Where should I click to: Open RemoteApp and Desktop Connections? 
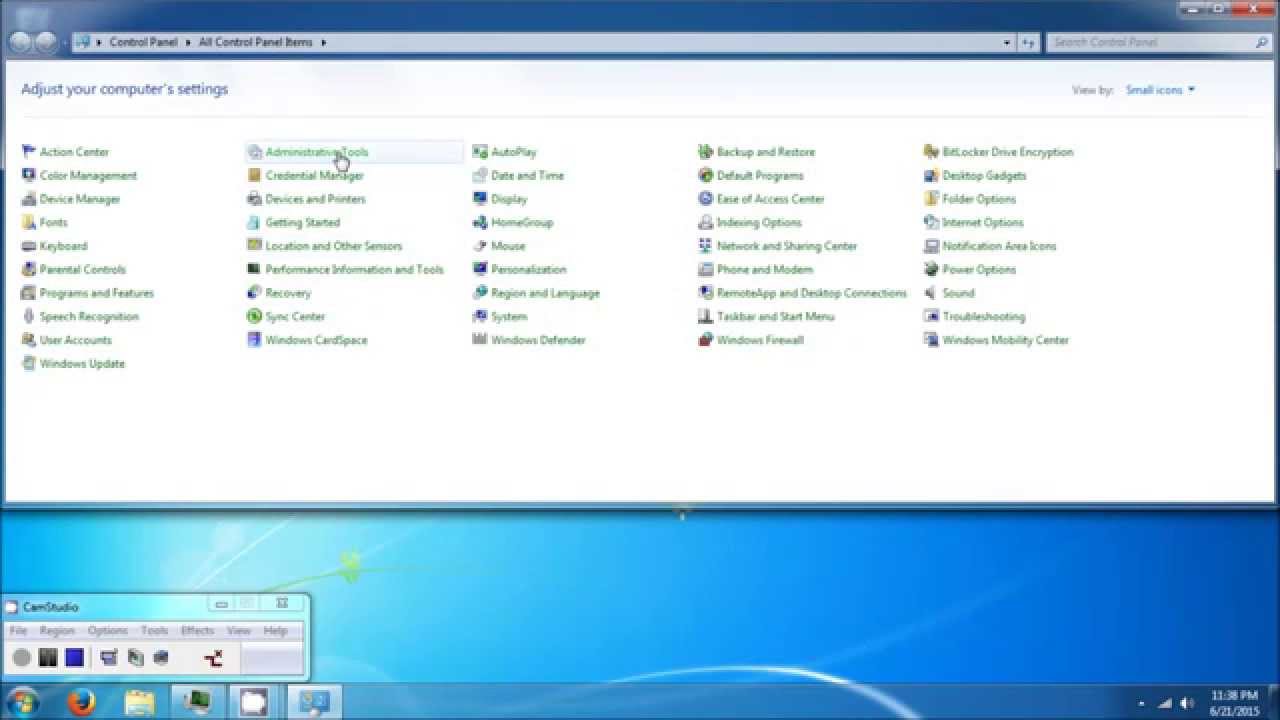coord(811,293)
